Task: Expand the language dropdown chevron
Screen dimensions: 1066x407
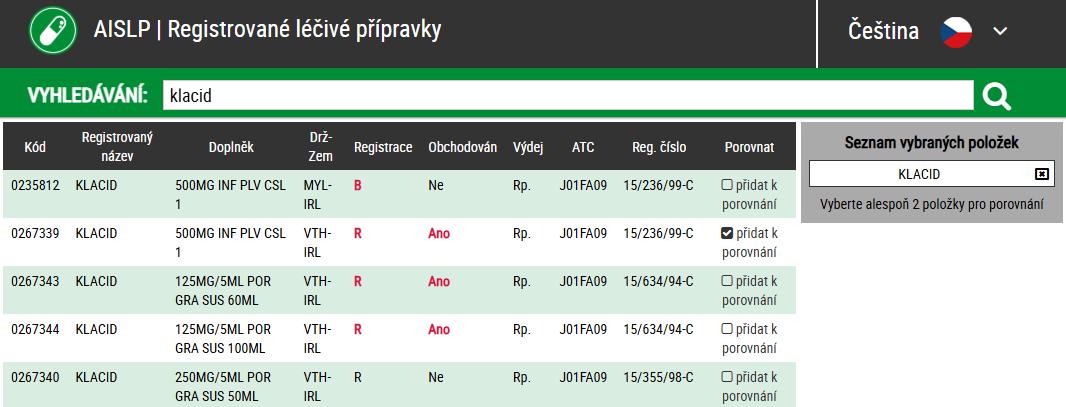Action: point(1000,31)
